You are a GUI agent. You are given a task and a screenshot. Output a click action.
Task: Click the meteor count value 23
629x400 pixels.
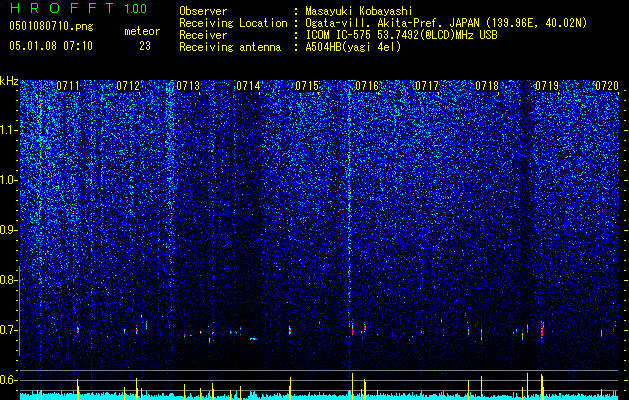(145, 46)
